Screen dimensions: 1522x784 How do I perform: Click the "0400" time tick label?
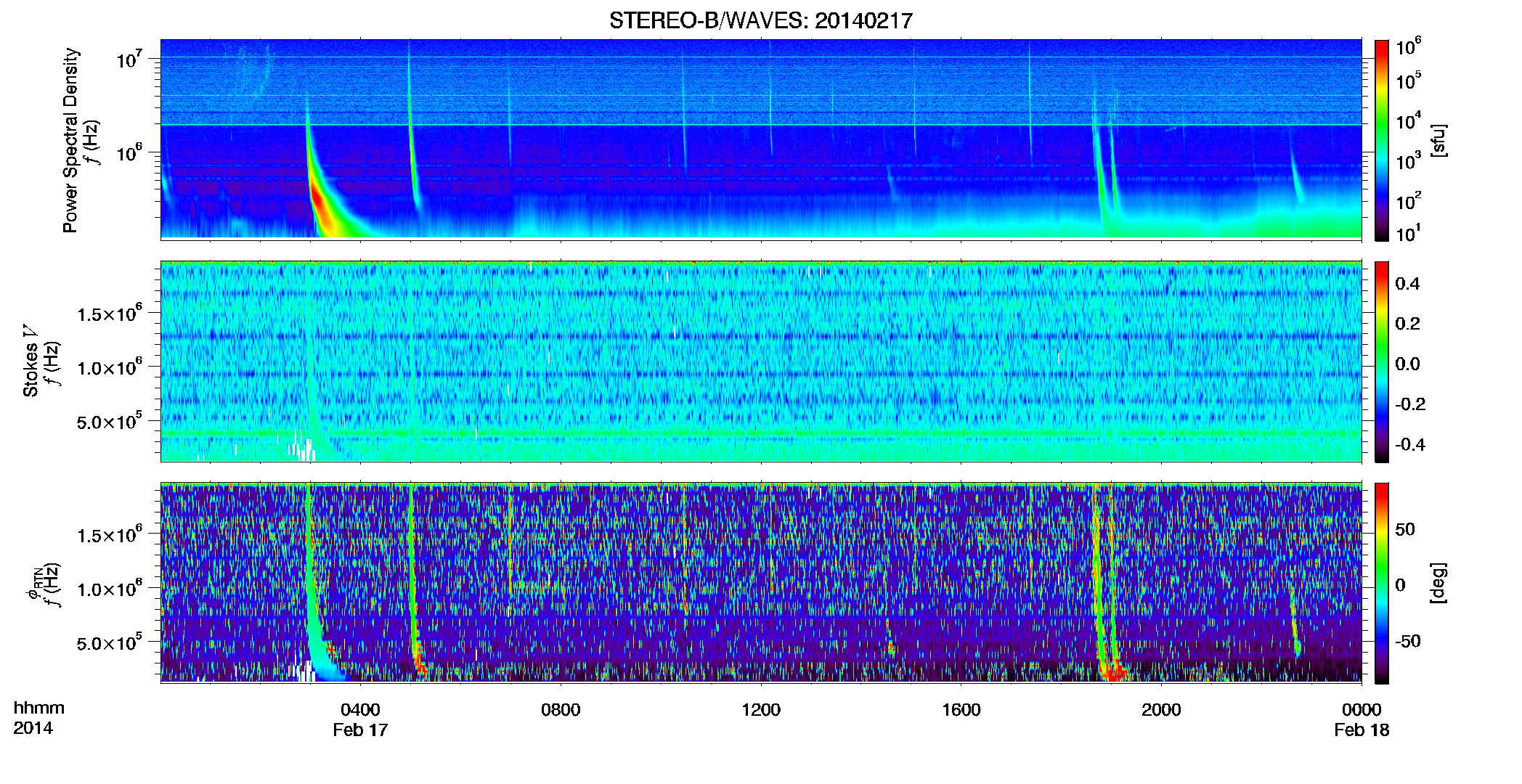coord(360,710)
